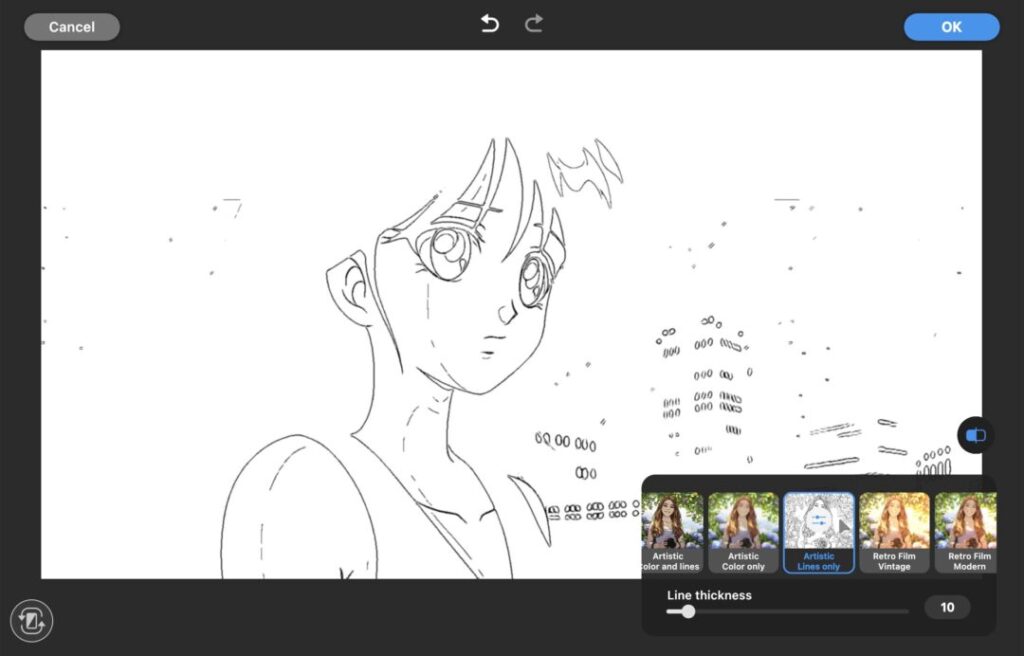Click the line thickness value field showing 10

947,607
